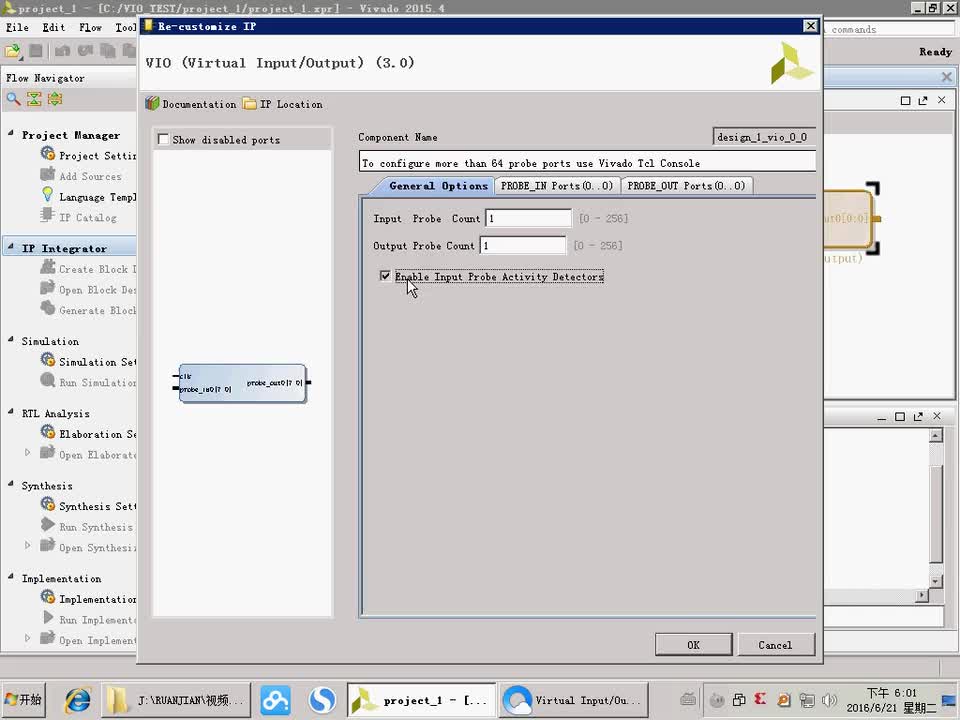
Task: Switch to the PROBE_IN Ports tab
Action: (557, 186)
